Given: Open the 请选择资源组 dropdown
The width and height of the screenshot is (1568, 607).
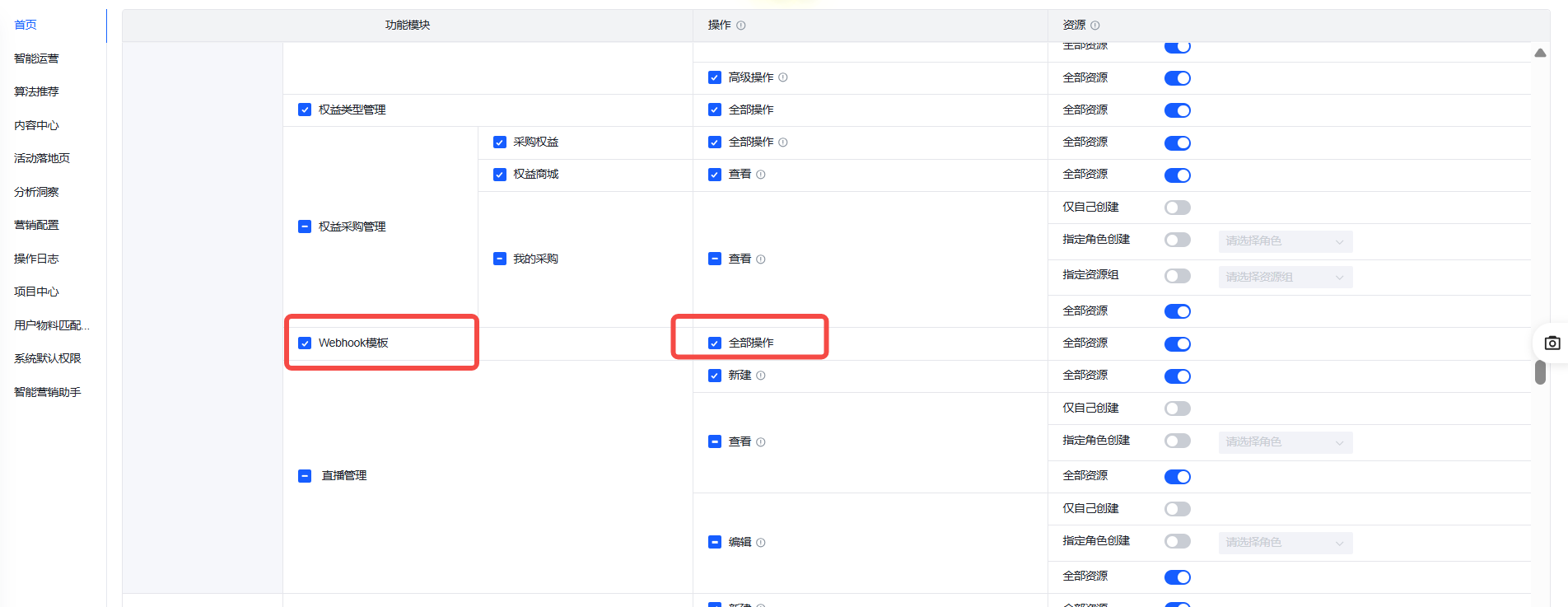Looking at the screenshot, I should coord(1285,278).
